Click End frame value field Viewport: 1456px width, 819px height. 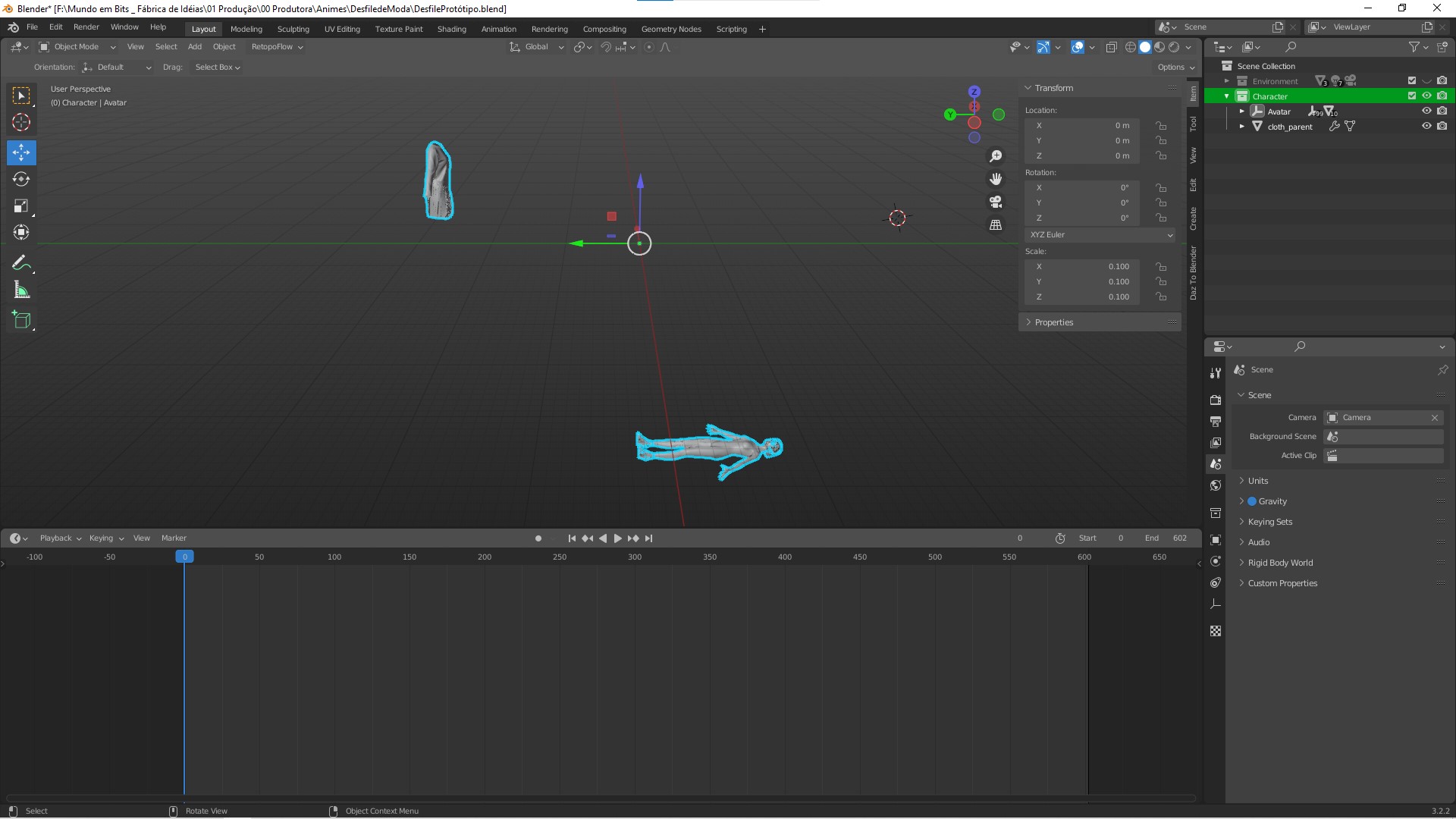coord(1166,538)
